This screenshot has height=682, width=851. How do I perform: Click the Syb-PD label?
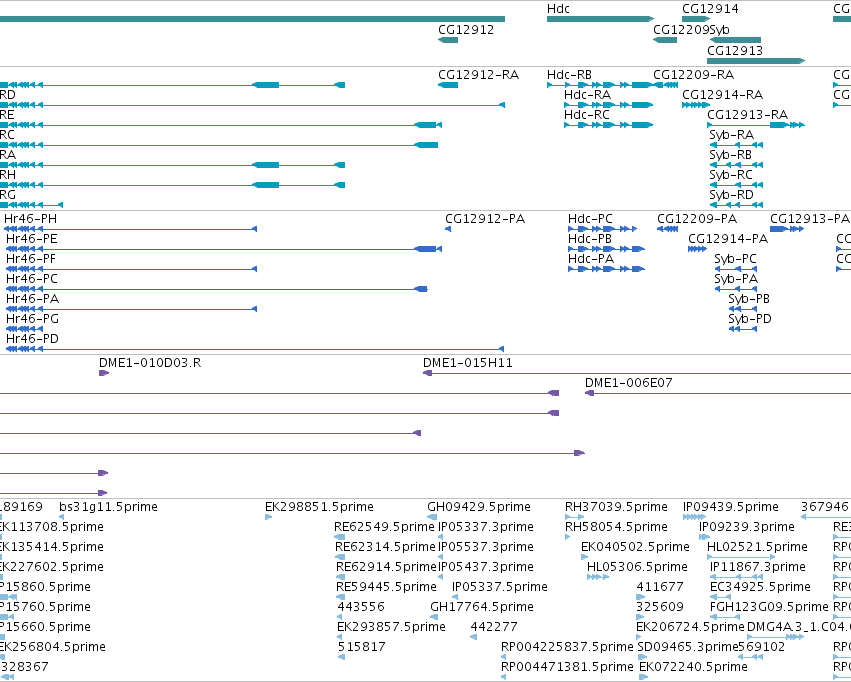pyautogui.click(x=750, y=319)
